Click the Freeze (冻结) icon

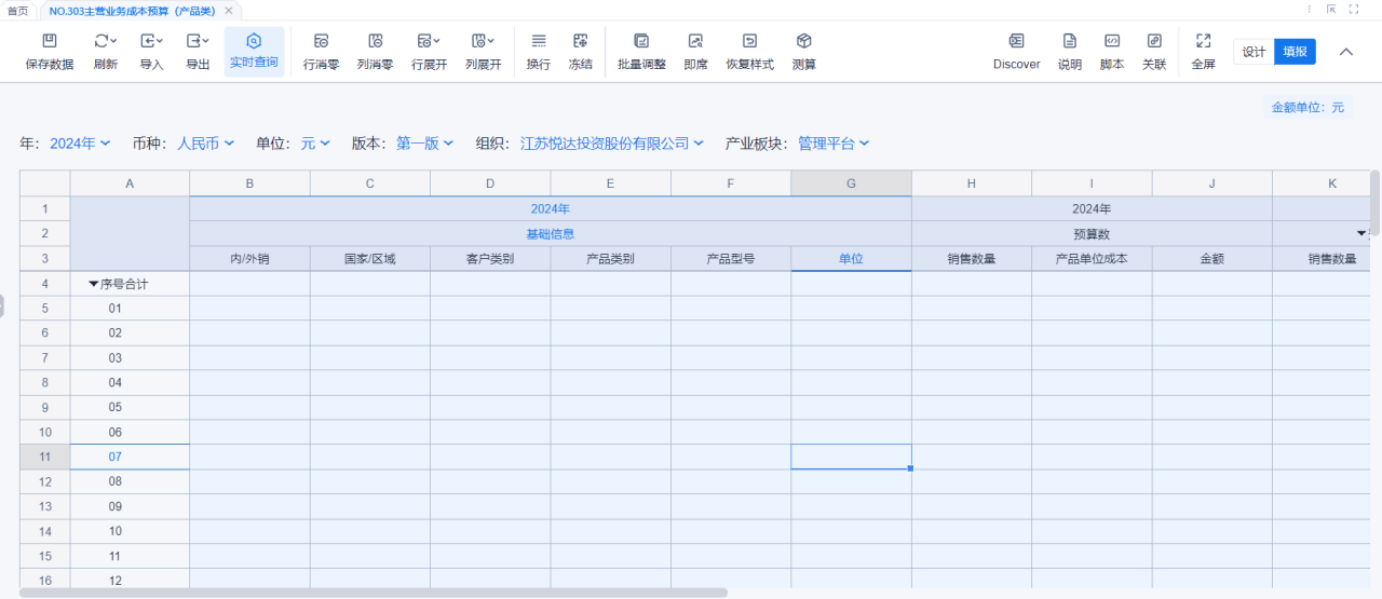click(x=580, y=42)
